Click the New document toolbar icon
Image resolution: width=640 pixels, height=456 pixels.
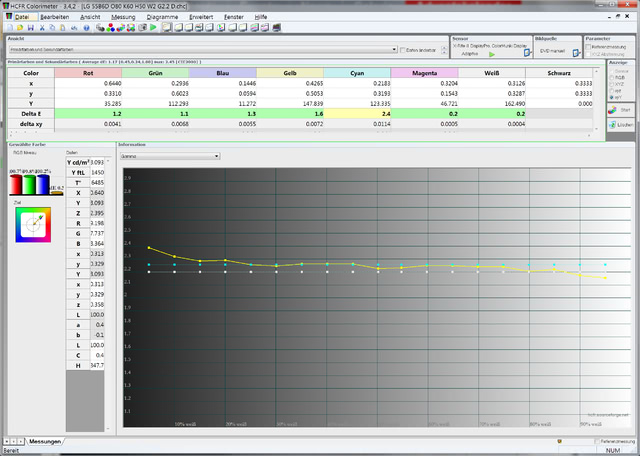pos(9,28)
